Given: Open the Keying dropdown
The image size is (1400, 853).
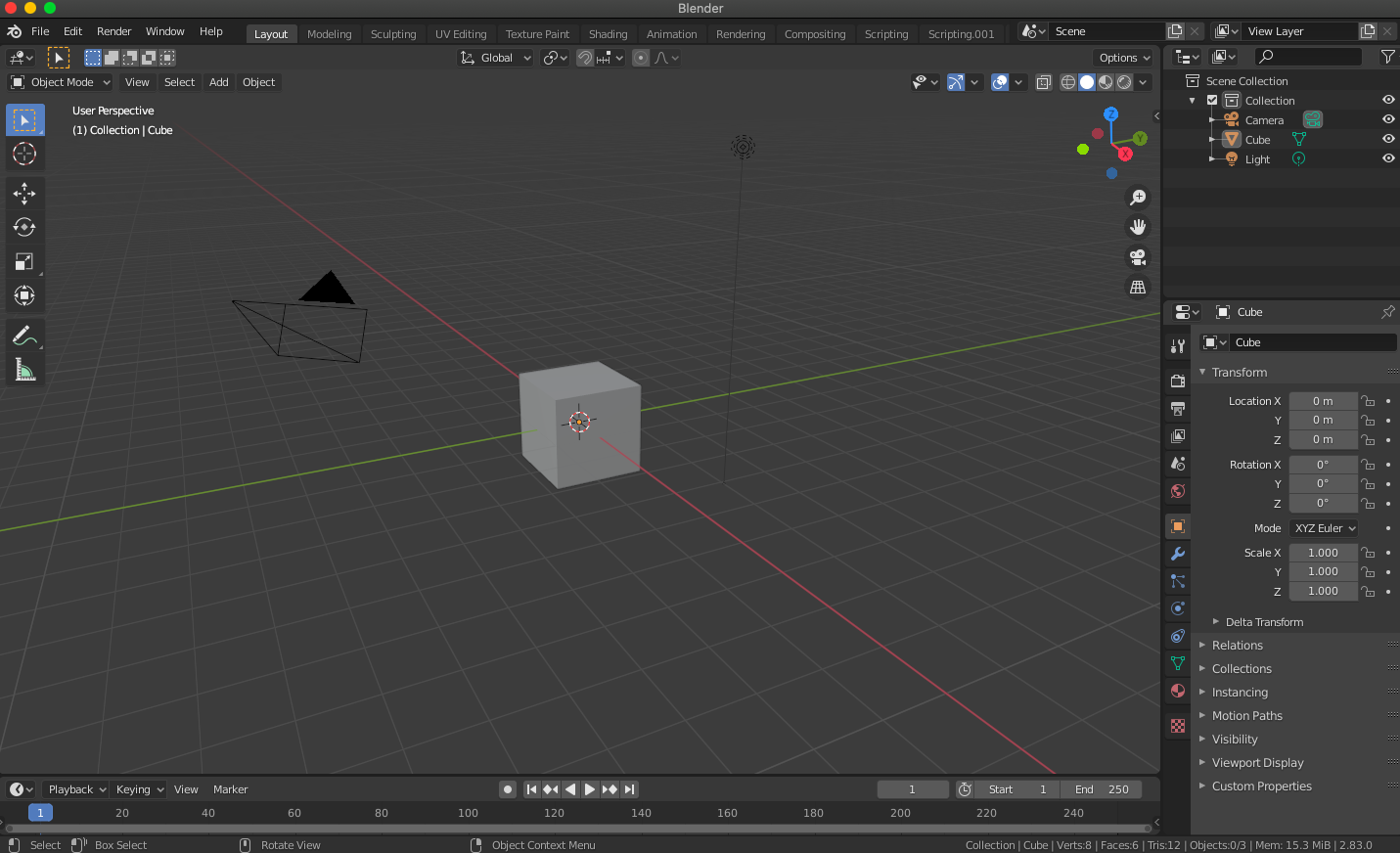Looking at the screenshot, I should click(139, 789).
